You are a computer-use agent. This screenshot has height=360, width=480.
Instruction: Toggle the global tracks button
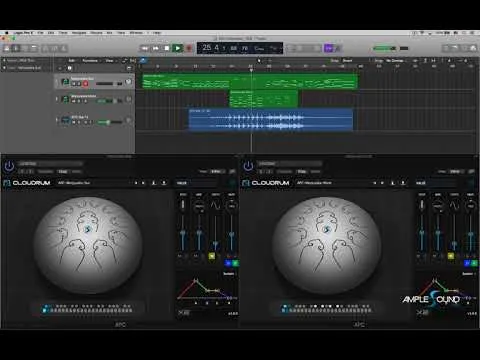click(129, 68)
